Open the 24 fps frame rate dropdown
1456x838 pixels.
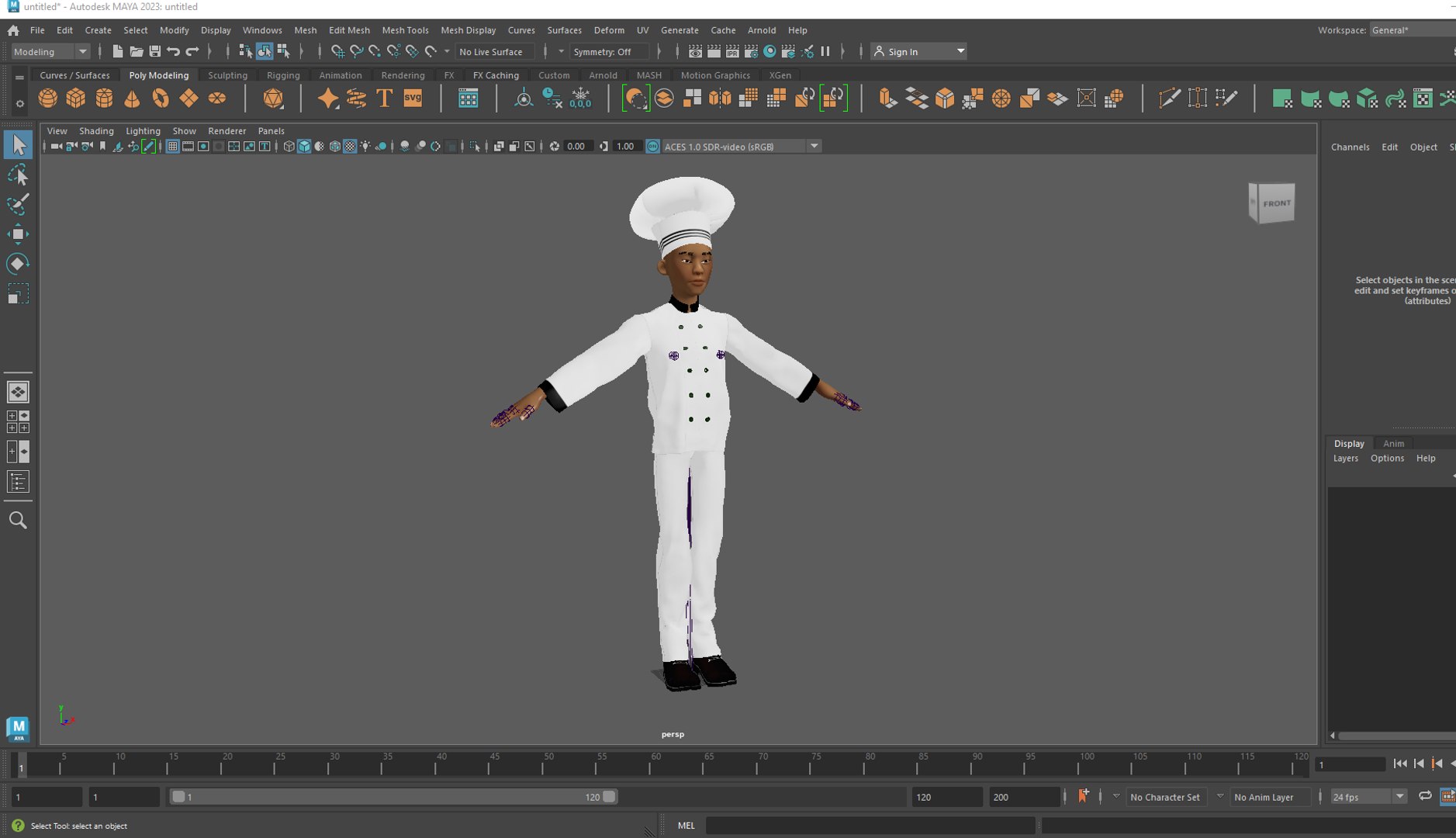tap(1368, 797)
